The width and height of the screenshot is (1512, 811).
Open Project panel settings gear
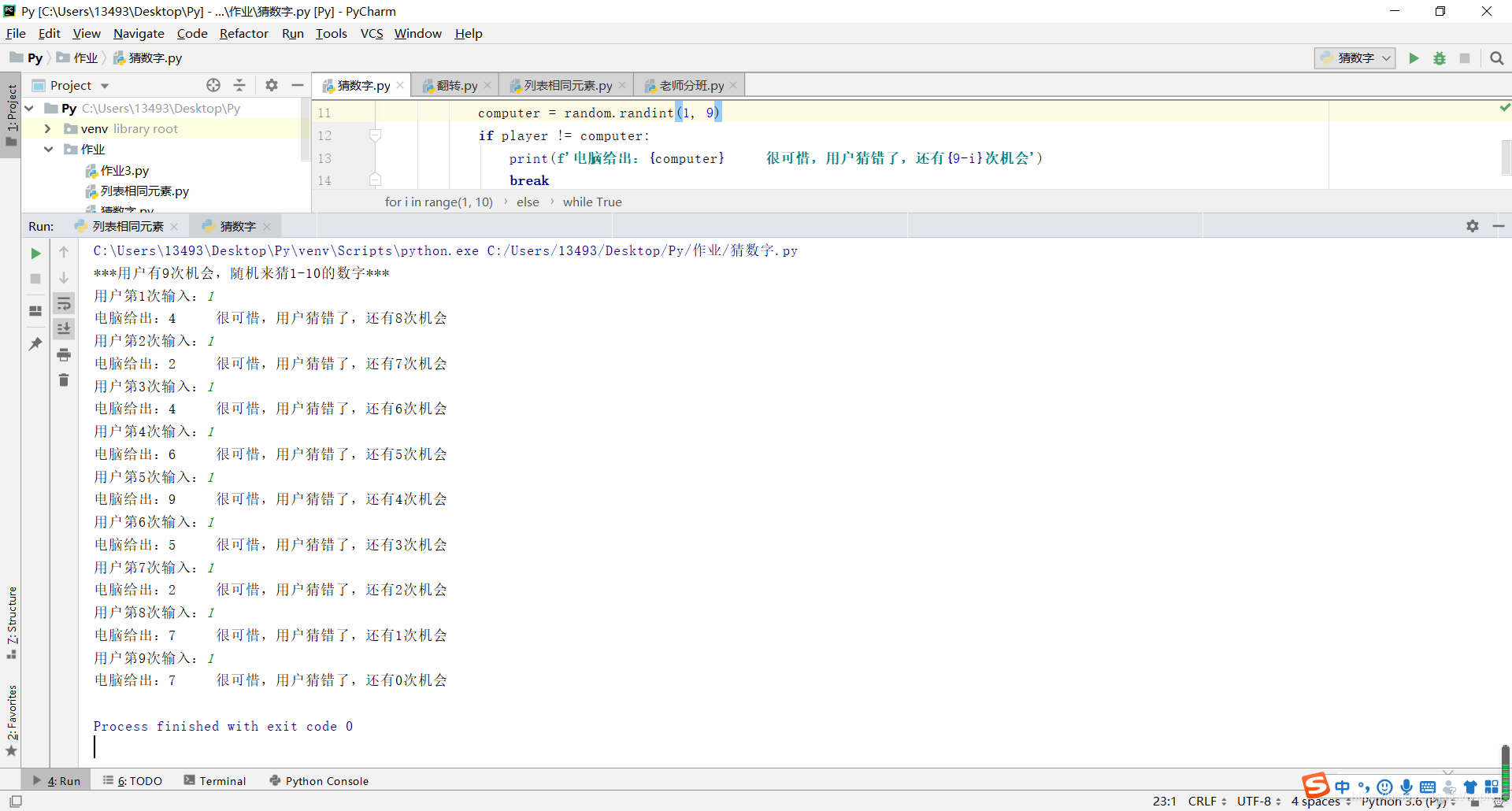[272, 85]
